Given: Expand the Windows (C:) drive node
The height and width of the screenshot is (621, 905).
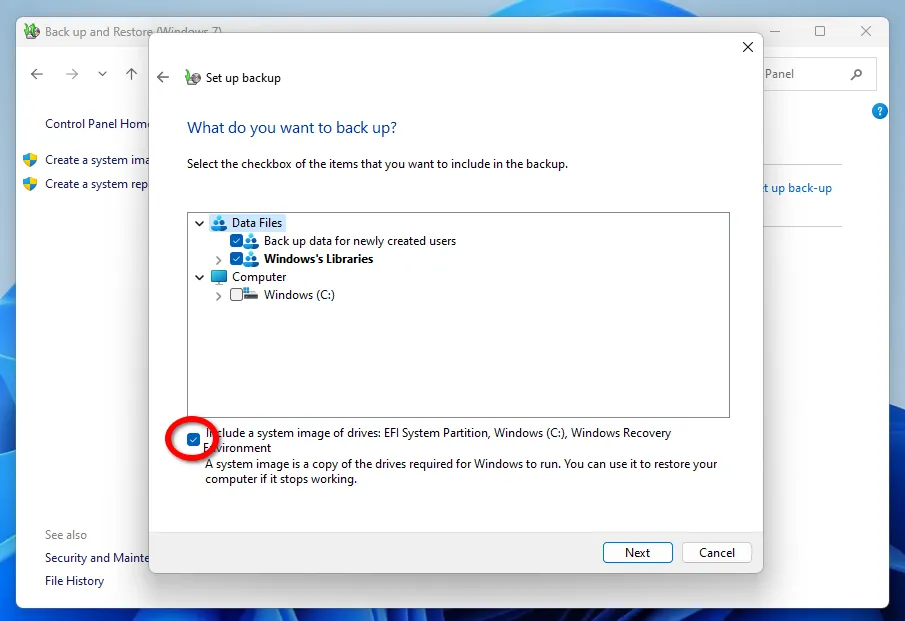Looking at the screenshot, I should pos(218,295).
